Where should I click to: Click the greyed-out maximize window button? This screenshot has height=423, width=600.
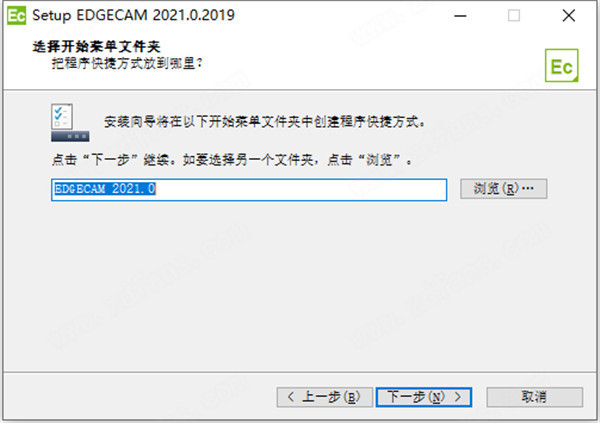pos(514,16)
